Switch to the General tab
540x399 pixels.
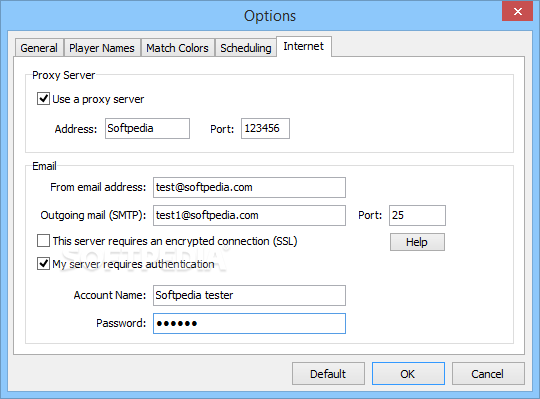pos(39,48)
